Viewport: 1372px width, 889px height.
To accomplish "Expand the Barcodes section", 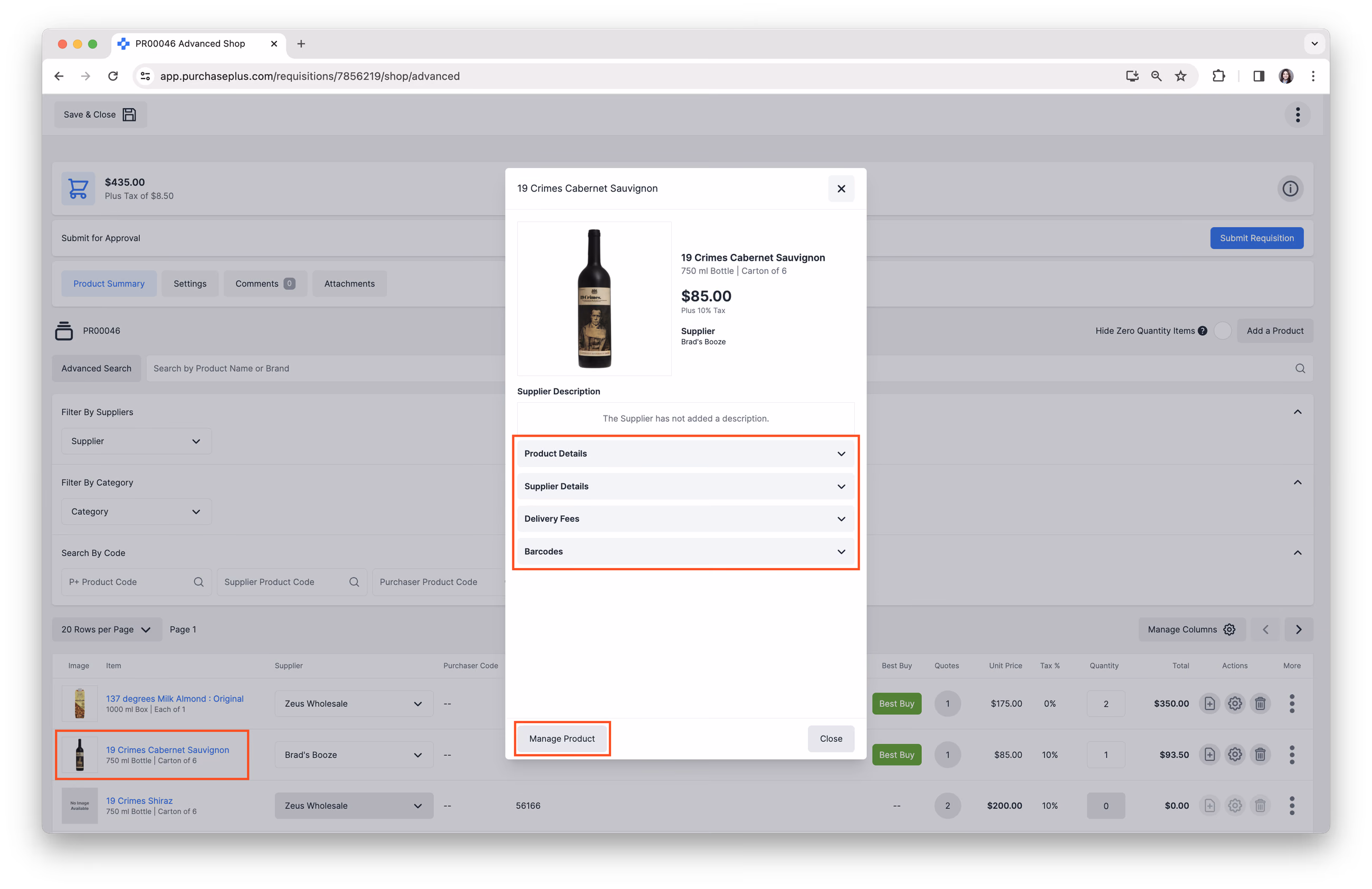I will pos(685,552).
